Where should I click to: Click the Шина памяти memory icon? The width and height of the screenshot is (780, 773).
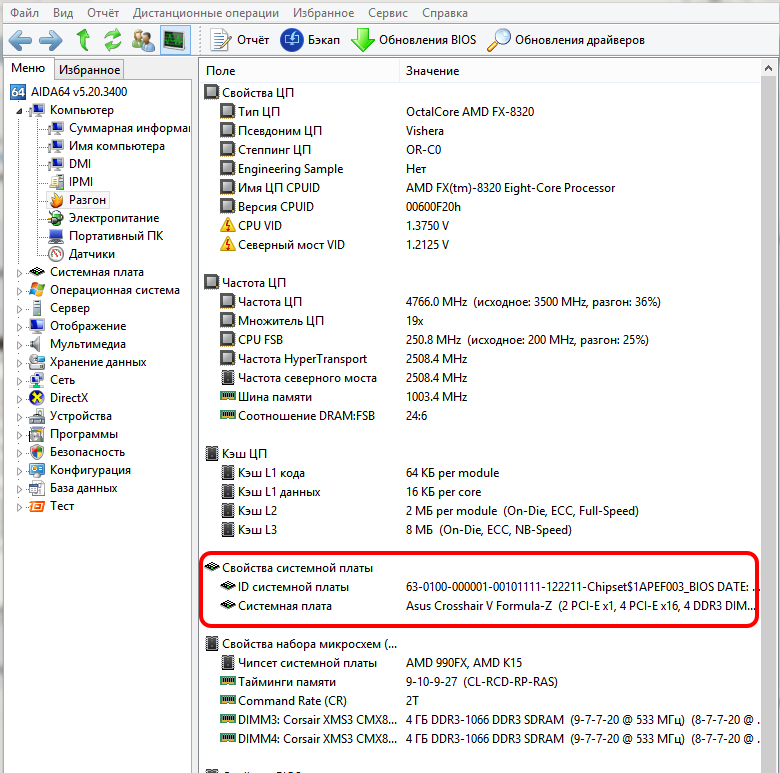click(227, 396)
